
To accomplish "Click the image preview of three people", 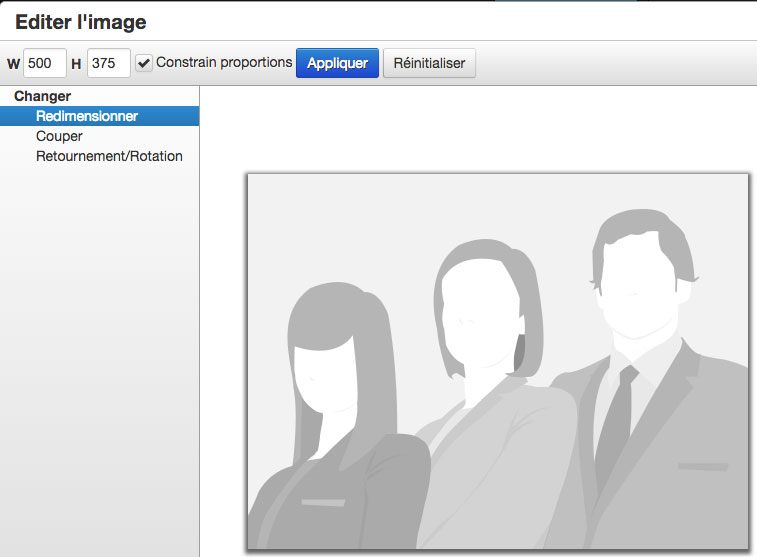I will [x=498, y=361].
